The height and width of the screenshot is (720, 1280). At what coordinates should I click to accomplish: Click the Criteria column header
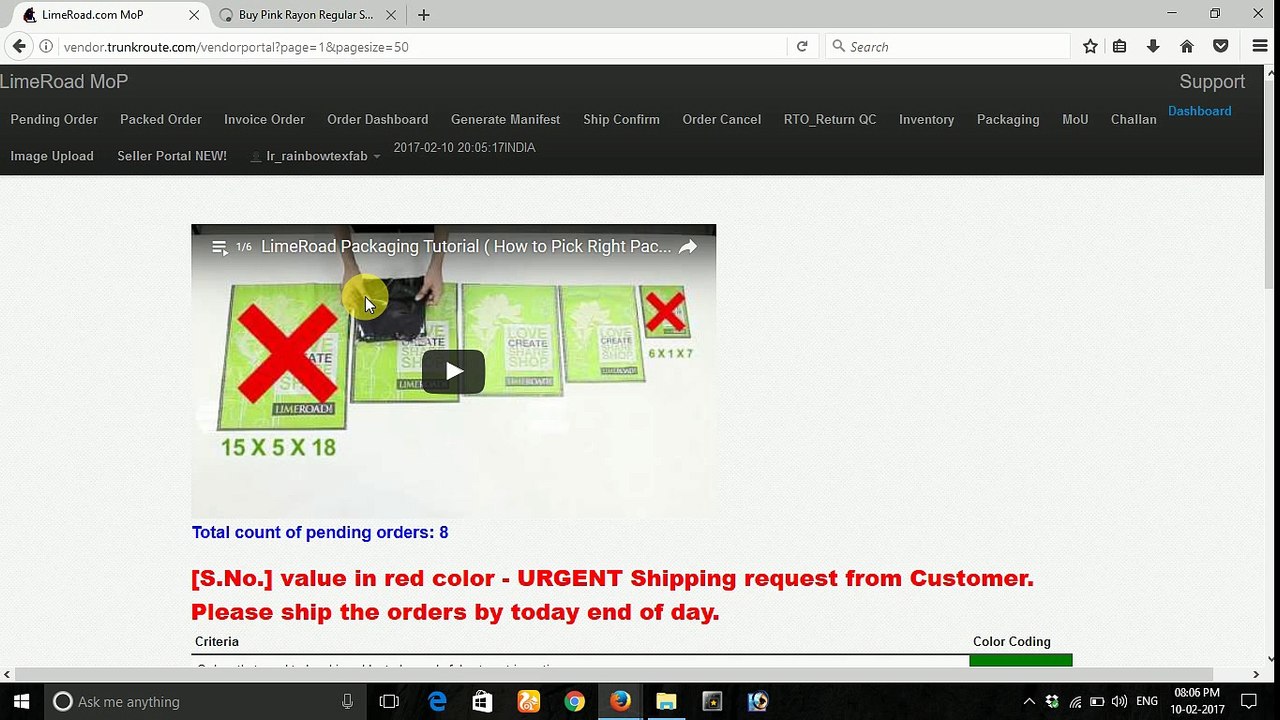point(217,642)
